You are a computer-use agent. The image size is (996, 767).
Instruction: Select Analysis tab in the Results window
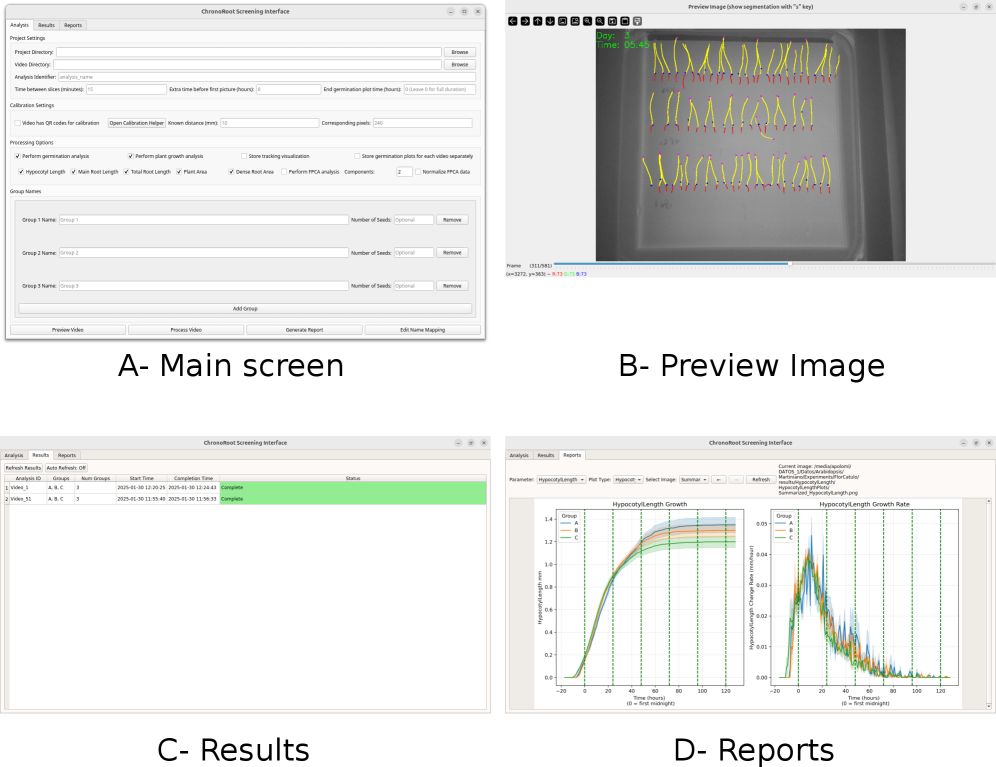(x=14, y=456)
